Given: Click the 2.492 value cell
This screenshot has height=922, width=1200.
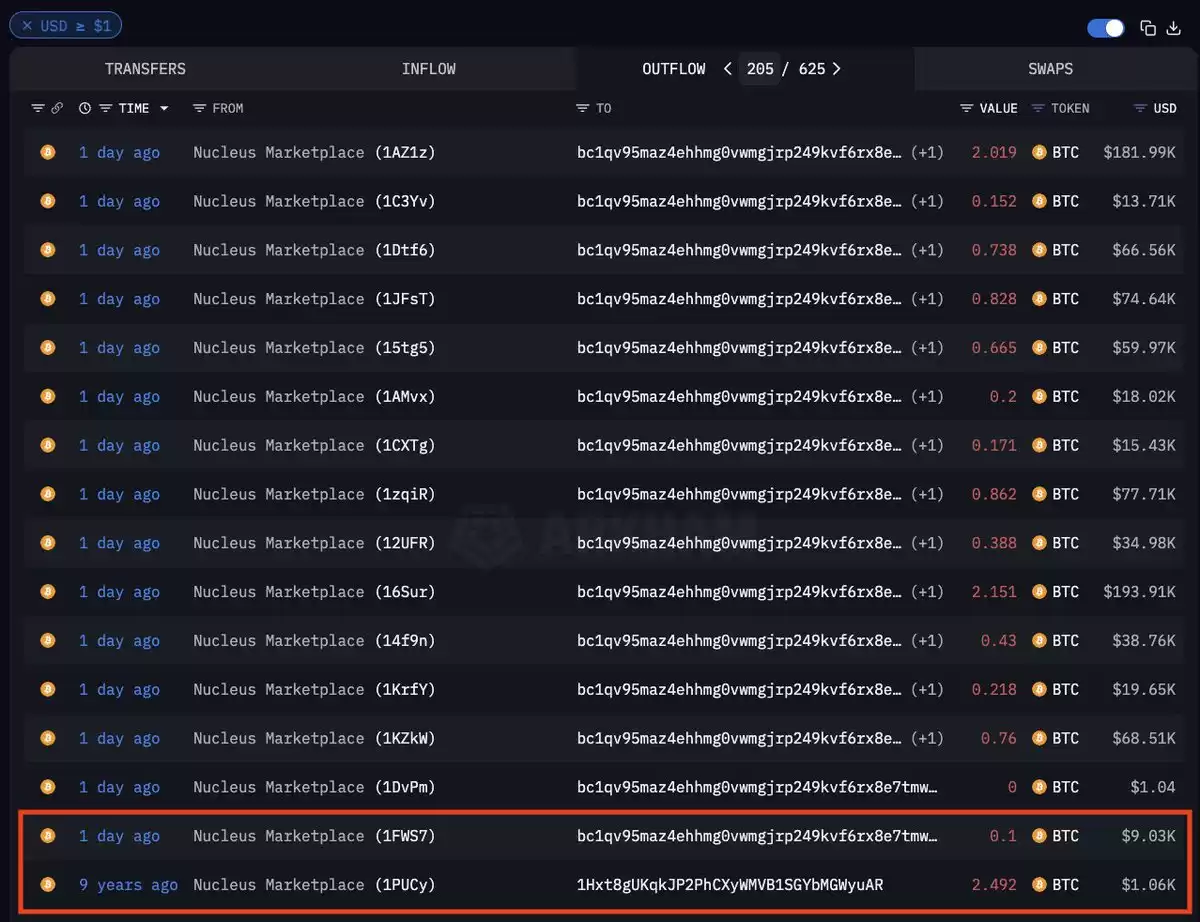Looking at the screenshot, I should pyautogui.click(x=994, y=885).
